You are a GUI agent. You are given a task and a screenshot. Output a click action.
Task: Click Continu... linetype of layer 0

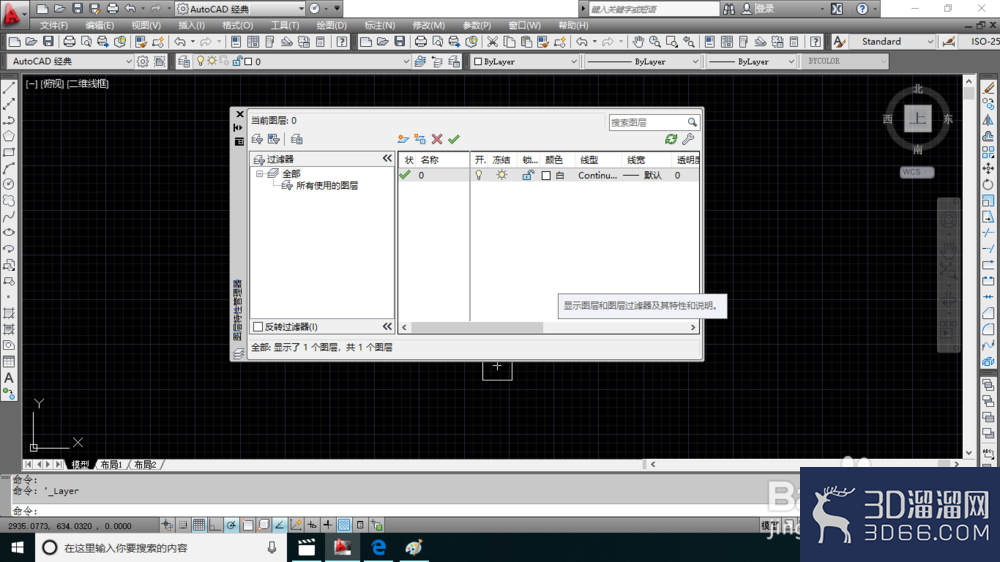(598, 175)
